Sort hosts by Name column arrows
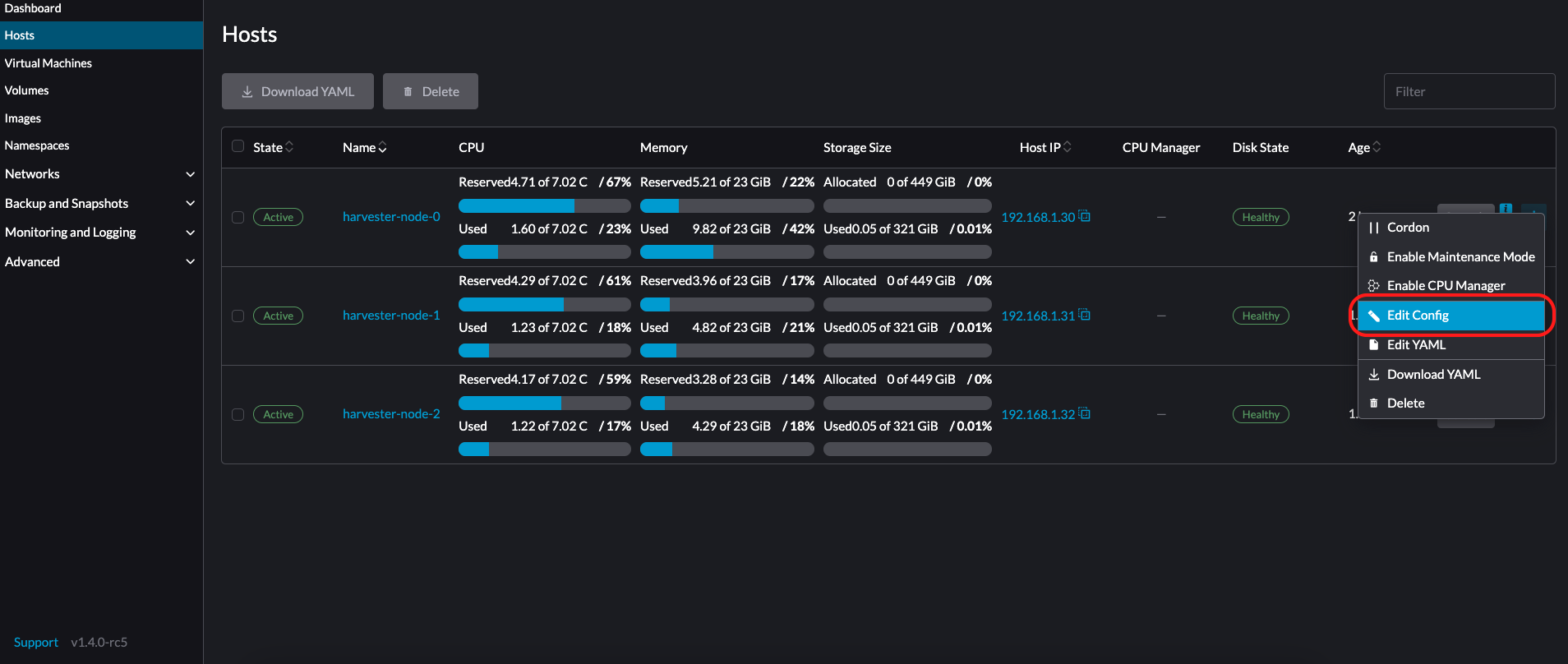Viewport: 1568px width, 664px height. pos(382,147)
